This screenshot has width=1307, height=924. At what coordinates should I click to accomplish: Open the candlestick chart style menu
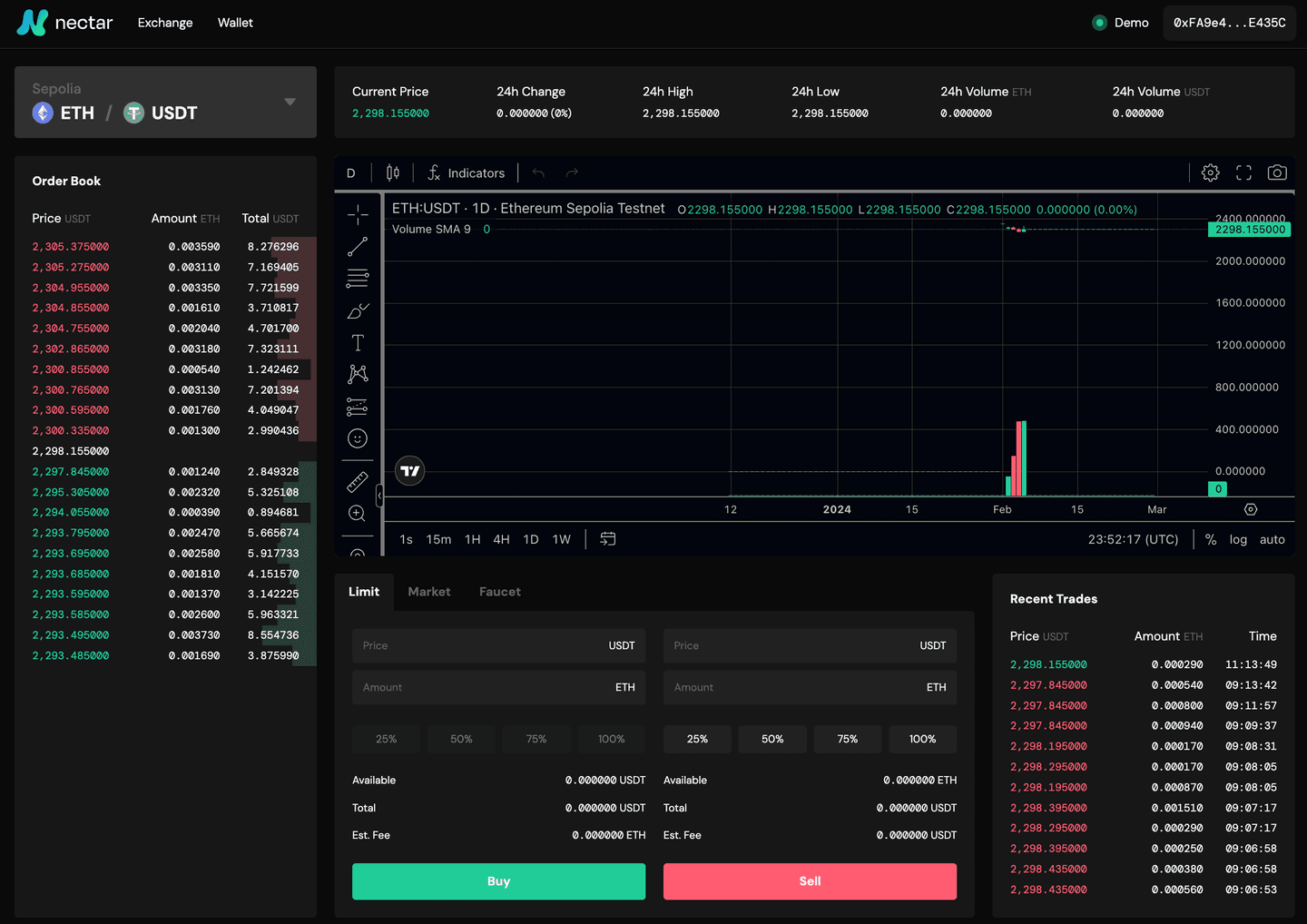point(392,172)
